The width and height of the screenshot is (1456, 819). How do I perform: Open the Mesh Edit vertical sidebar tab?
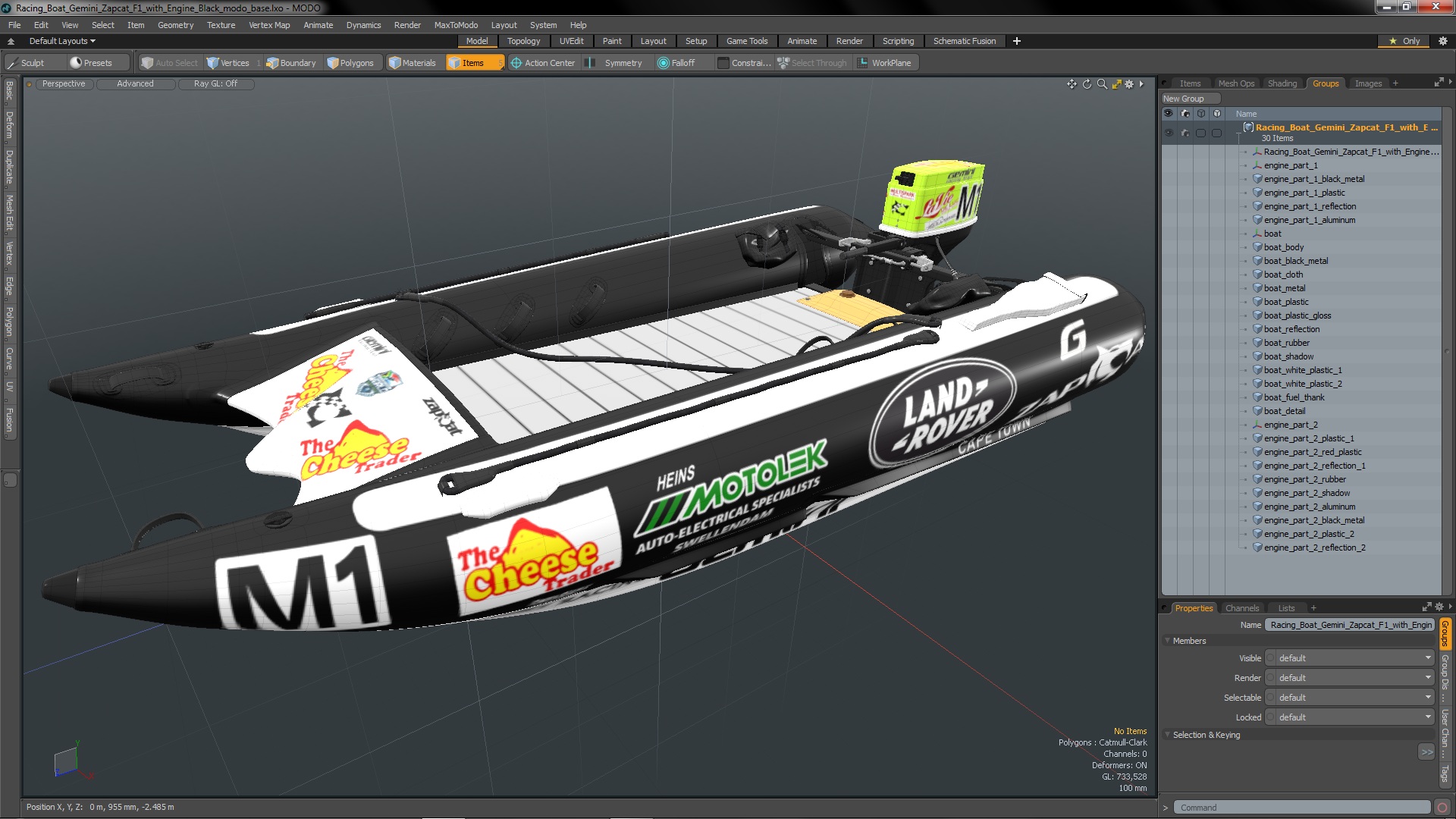(9, 213)
